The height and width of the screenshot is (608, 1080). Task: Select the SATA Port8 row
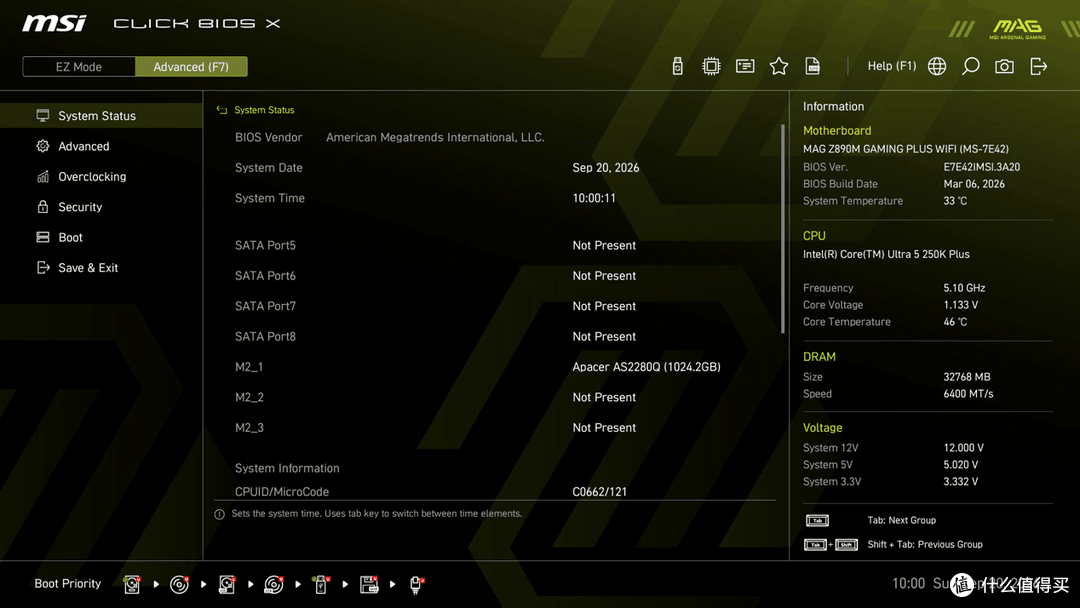click(496, 336)
